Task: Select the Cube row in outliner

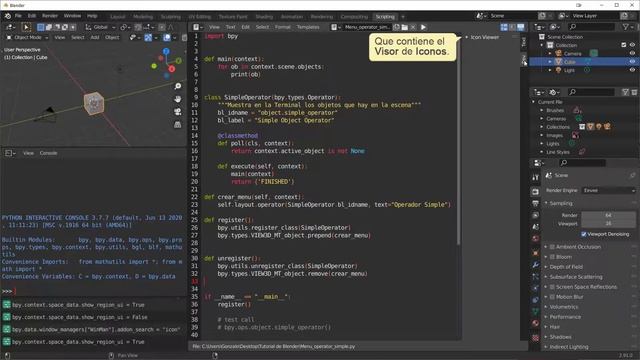Action: pos(584,62)
